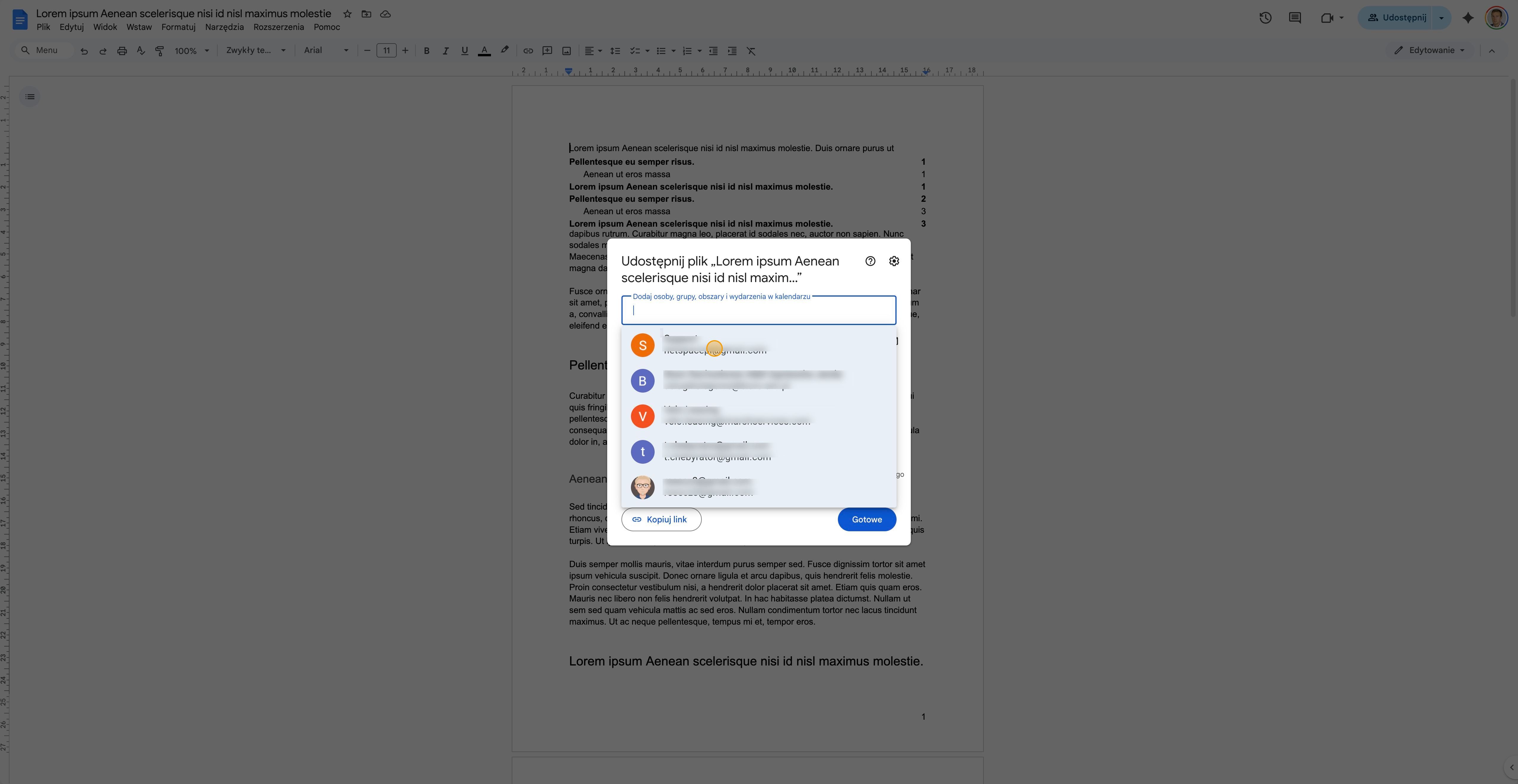Expand the Udostępnij button arrow
The height and width of the screenshot is (784, 1518).
(1442, 18)
